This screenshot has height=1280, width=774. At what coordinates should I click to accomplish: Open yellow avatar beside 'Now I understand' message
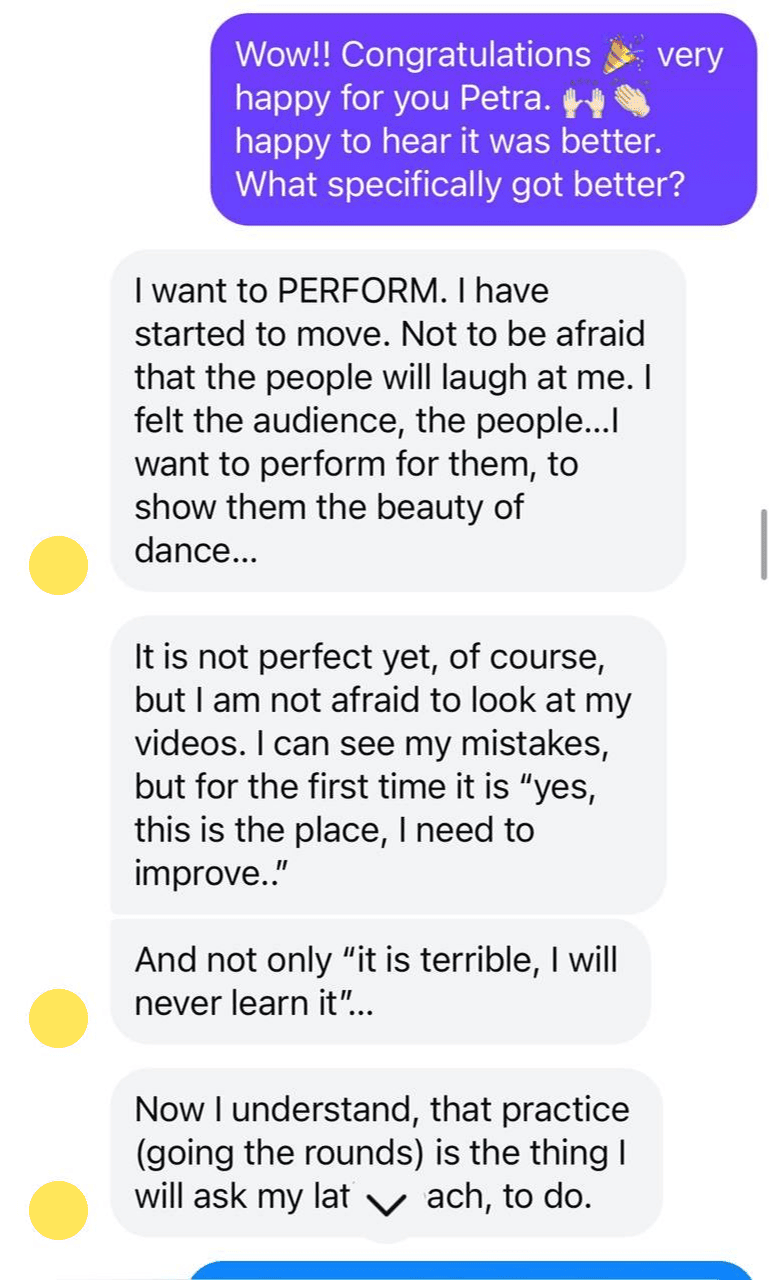pos(58,1210)
